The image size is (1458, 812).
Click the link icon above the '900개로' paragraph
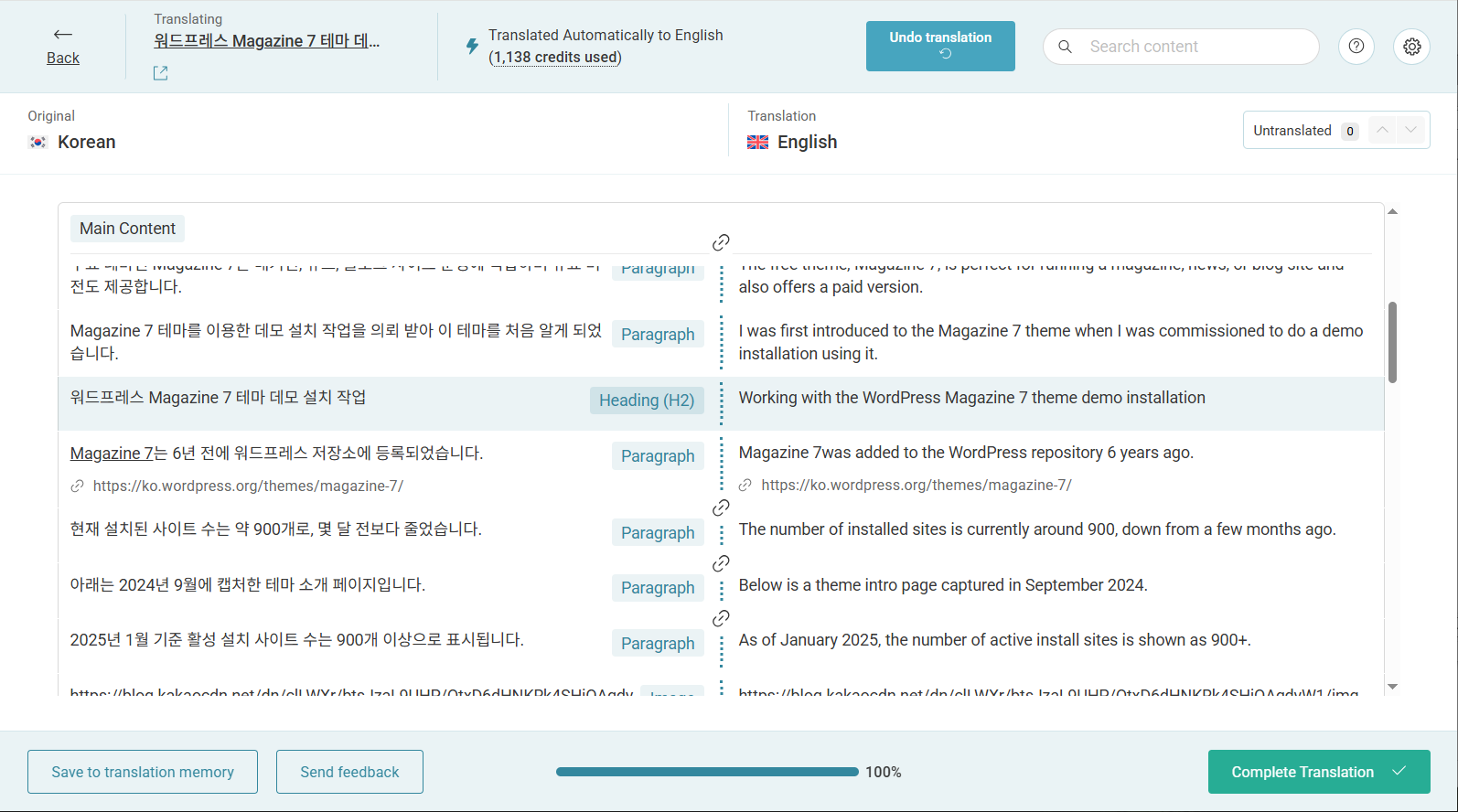click(721, 507)
